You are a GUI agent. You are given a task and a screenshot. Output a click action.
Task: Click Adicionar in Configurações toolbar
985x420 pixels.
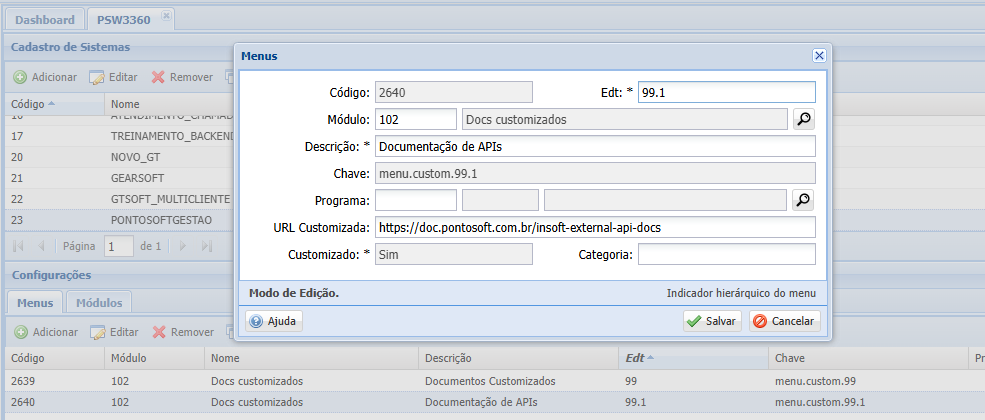pos(46,331)
